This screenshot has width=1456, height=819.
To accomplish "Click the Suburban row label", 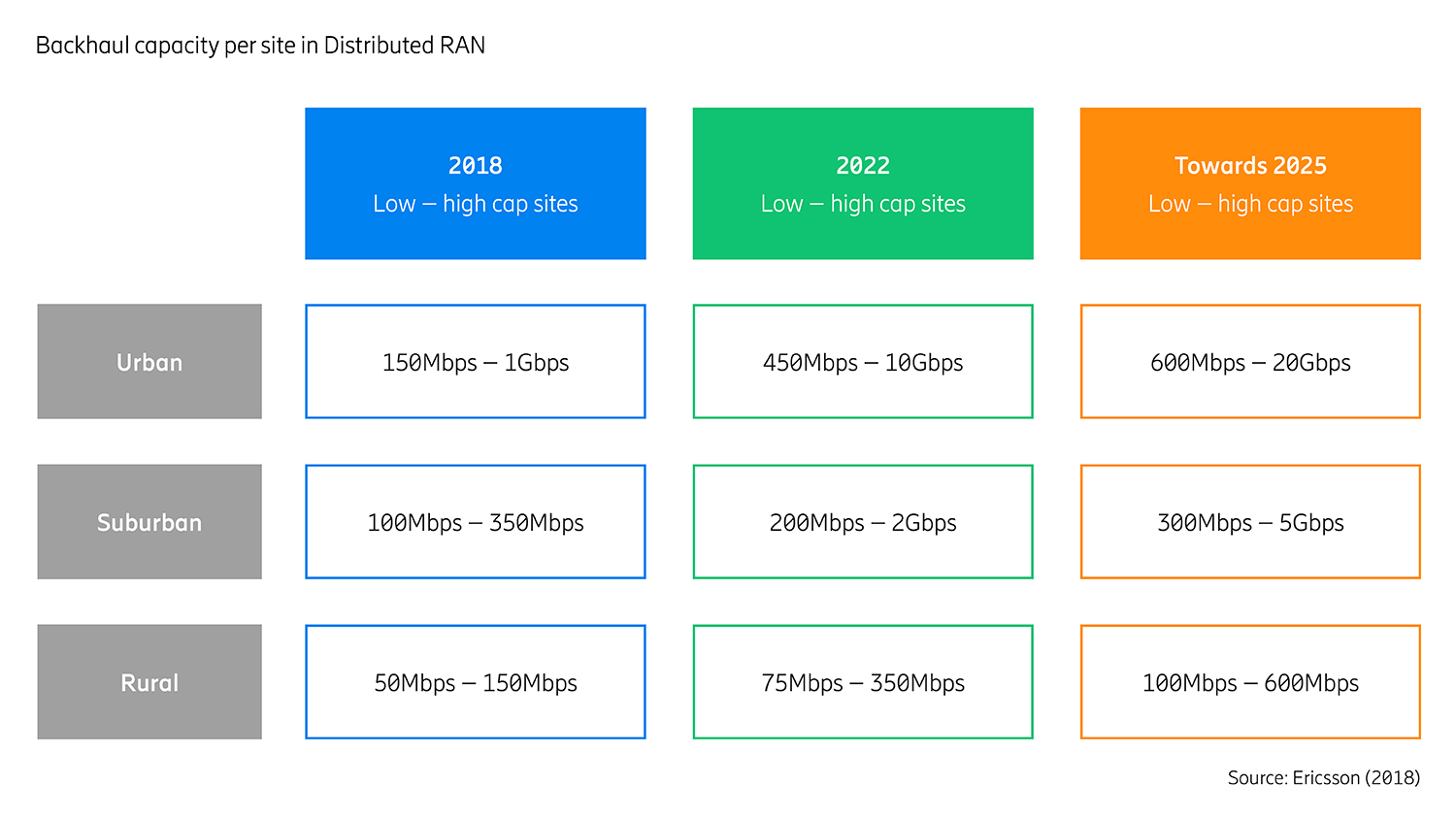I will 149,521.
